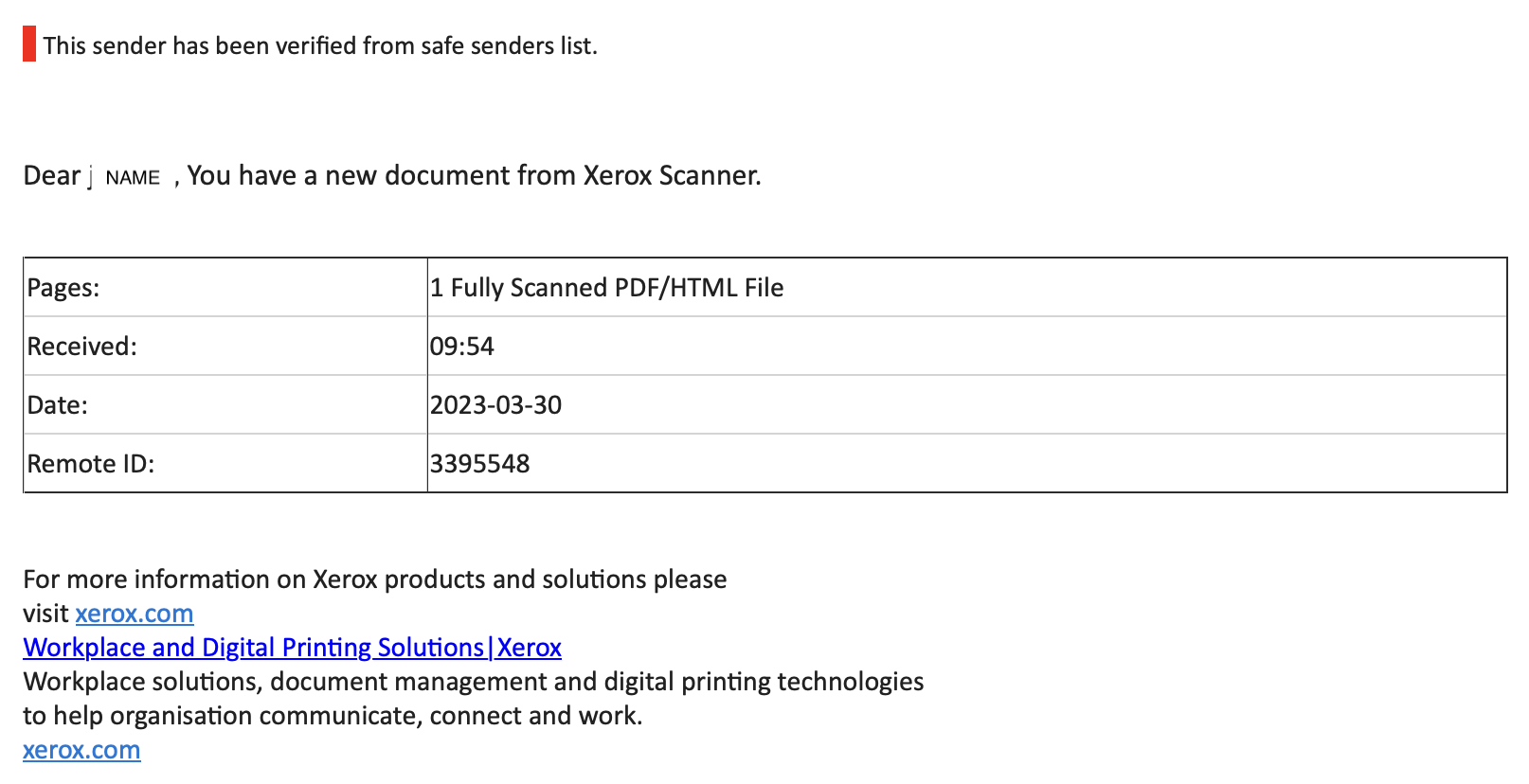The height and width of the screenshot is (784, 1529).
Task: Open the xerox.com link after "visit"
Action: coord(135,614)
